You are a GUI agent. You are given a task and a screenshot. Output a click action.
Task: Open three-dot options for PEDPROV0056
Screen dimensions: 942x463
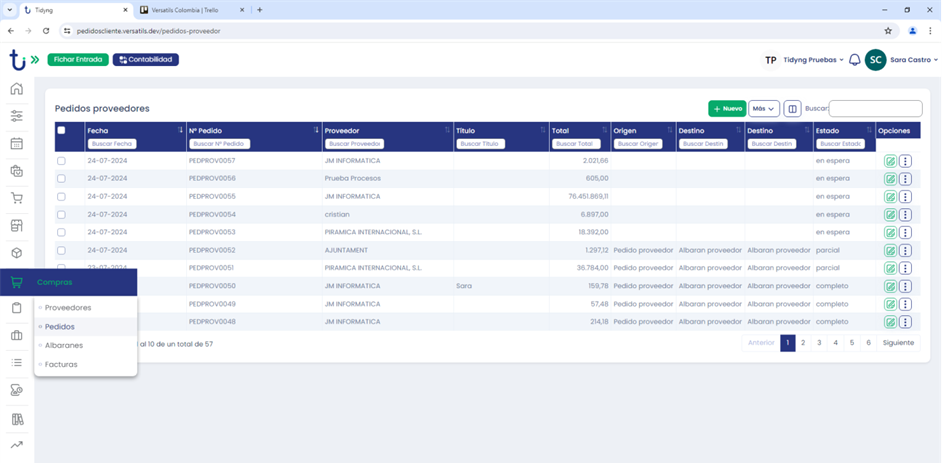tap(905, 179)
